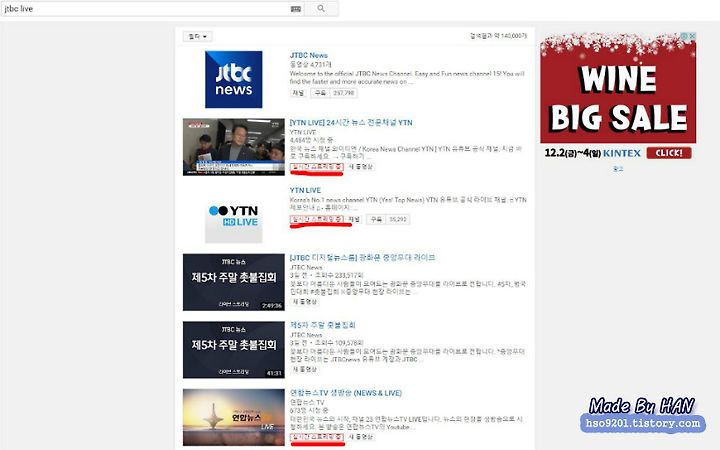Viewport: 720px width, 450px height.
Task: Close the Wine Big Sale ad
Action: (692, 36)
